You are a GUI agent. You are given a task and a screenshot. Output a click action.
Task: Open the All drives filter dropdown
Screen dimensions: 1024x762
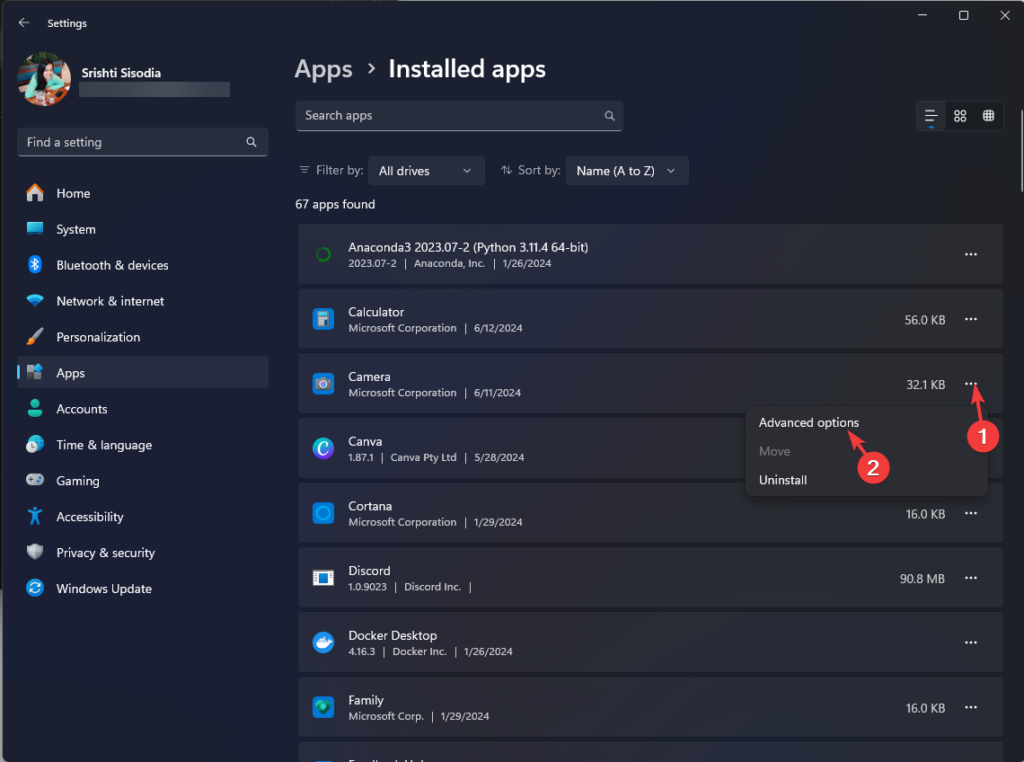tap(426, 170)
